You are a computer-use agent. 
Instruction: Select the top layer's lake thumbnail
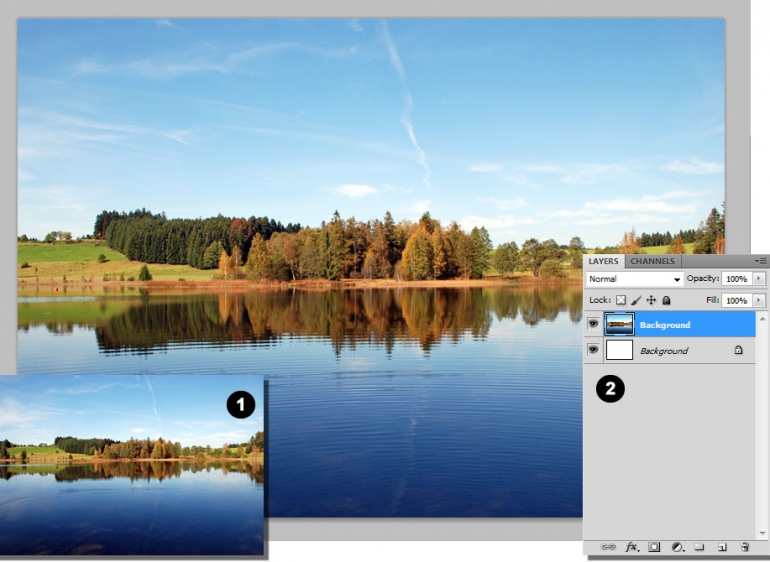pos(619,324)
